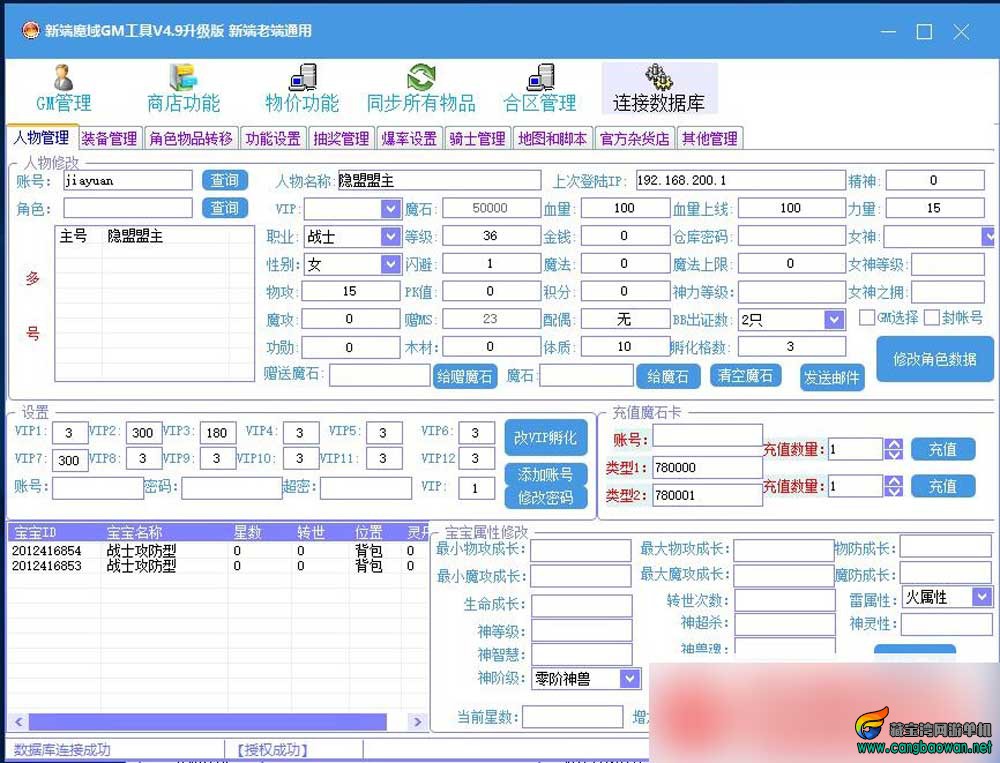
Task: Open the 物价功能 computer icon
Action: 302,78
